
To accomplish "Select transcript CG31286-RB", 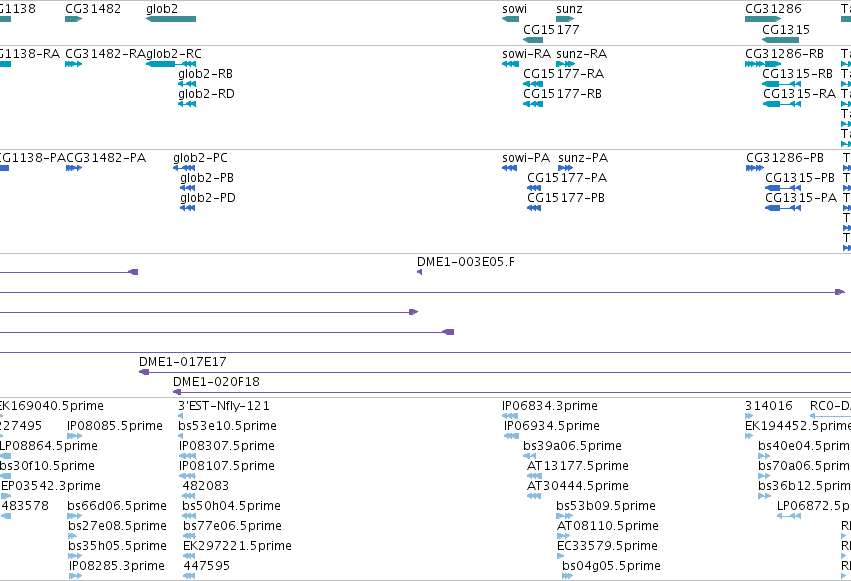I will click(x=763, y=64).
